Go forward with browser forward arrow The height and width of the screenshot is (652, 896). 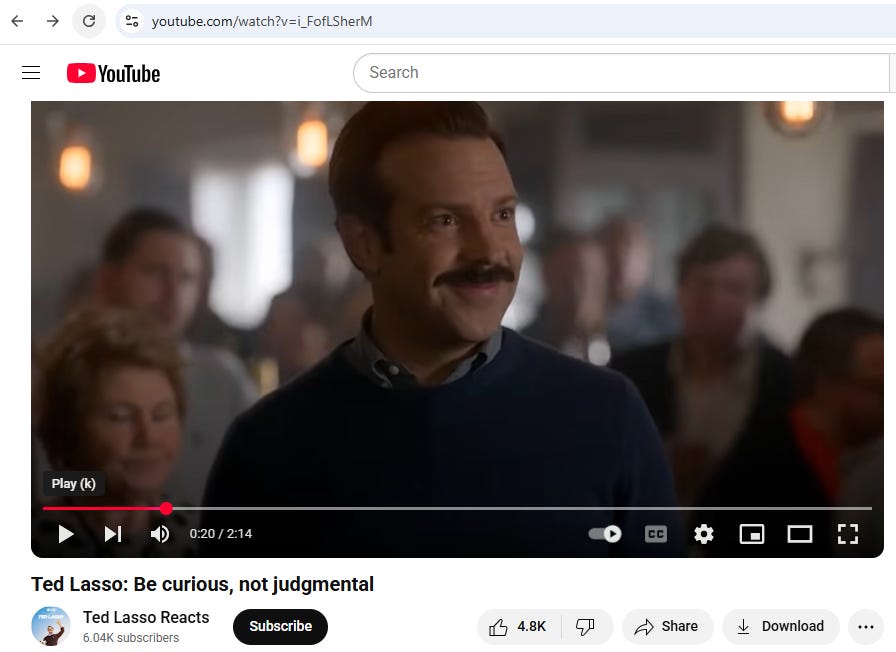[53, 21]
